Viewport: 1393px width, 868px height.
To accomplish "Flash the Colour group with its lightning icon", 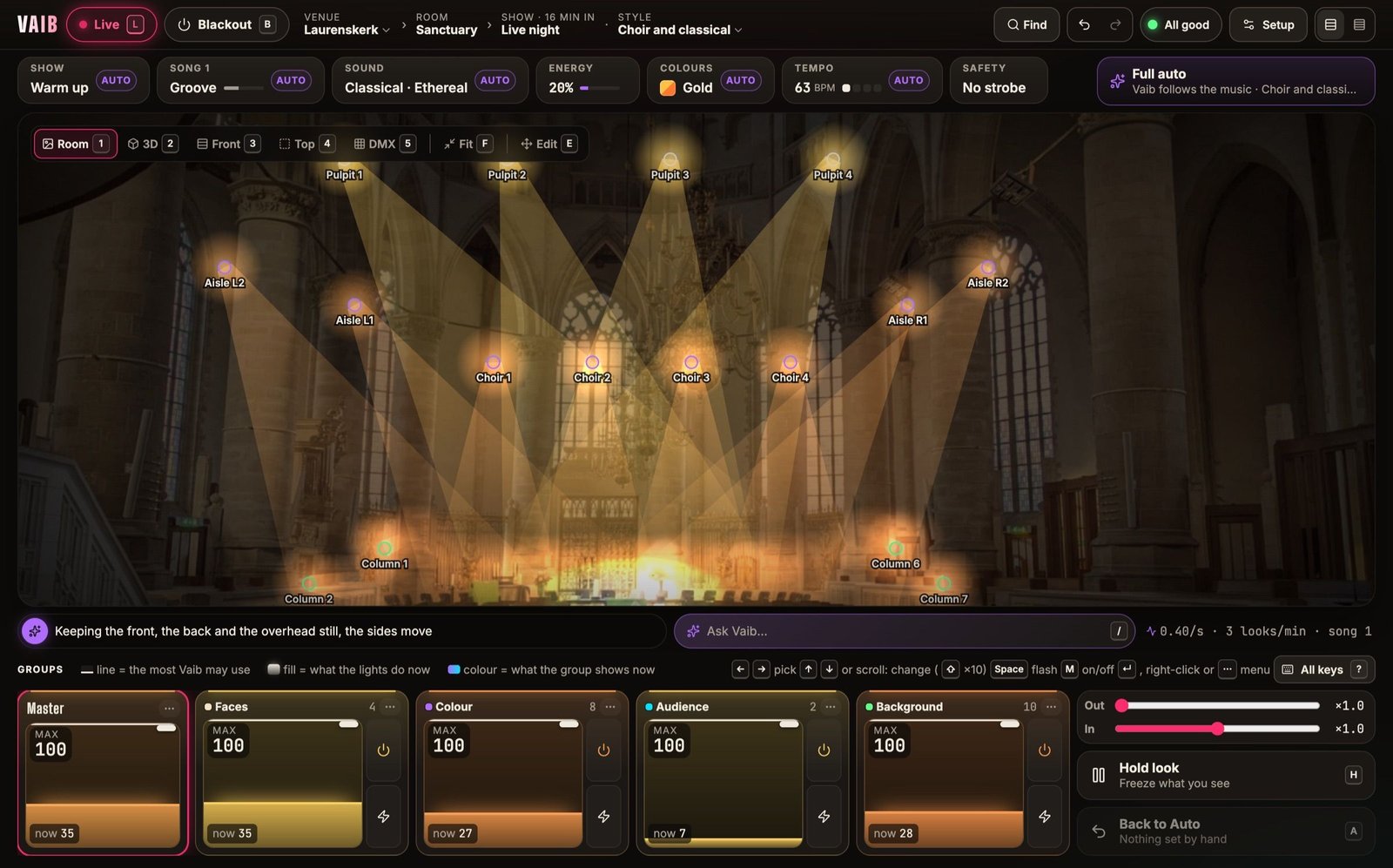I will [603, 817].
